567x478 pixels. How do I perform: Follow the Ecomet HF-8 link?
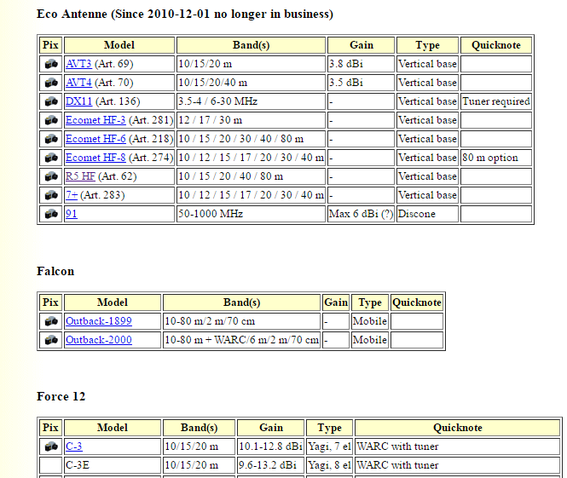96,158
